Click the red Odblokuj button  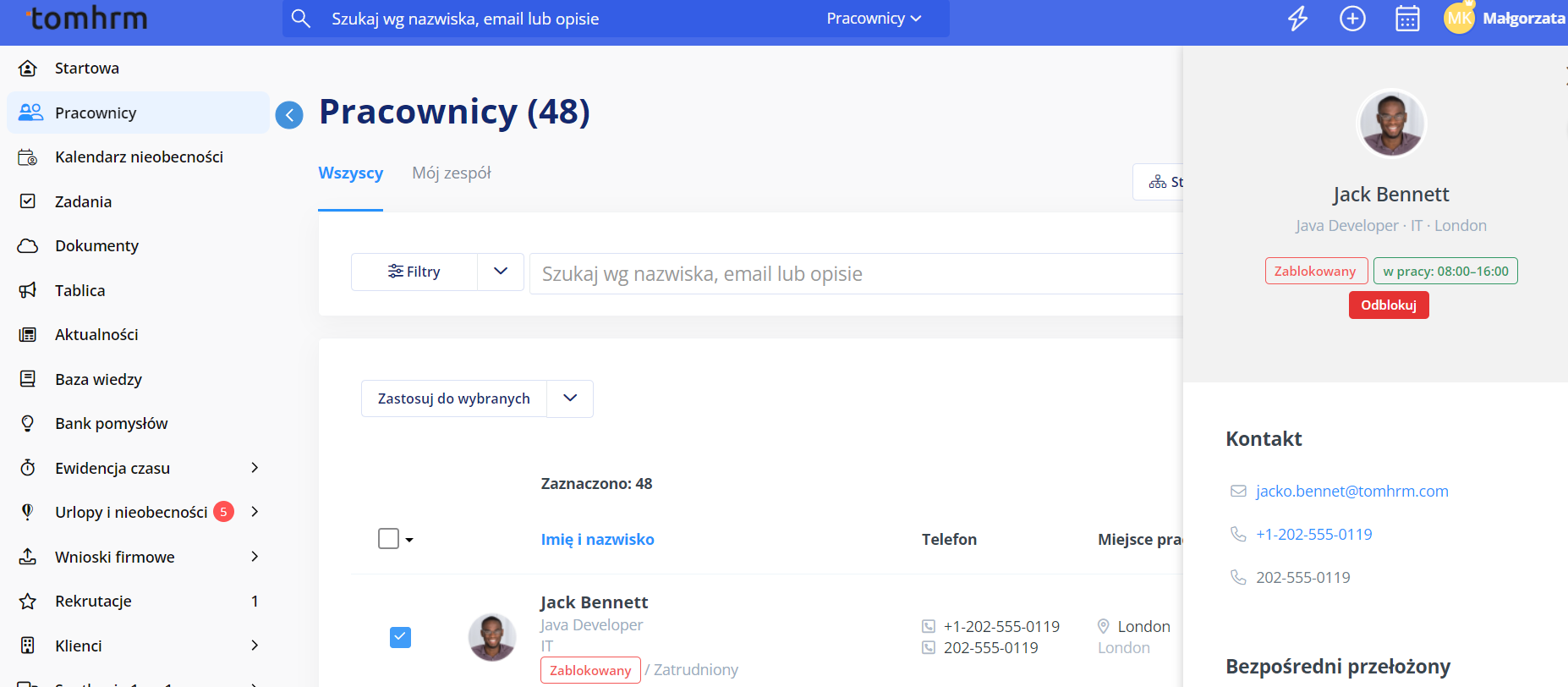1388,305
